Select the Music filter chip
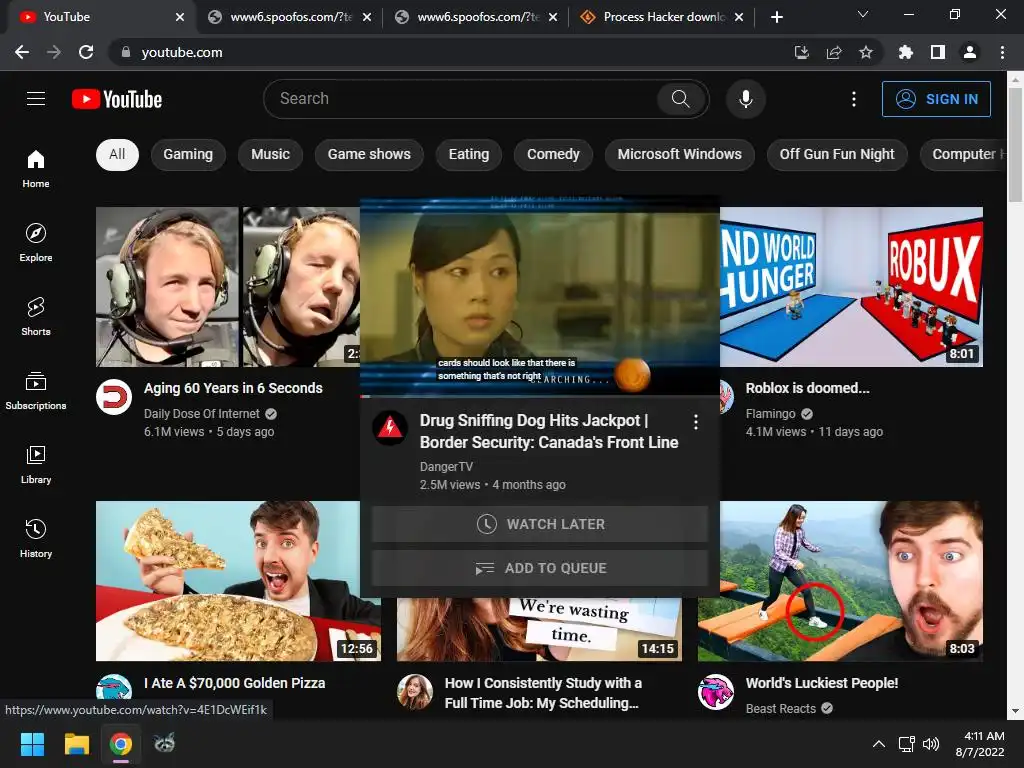The height and width of the screenshot is (768, 1024). tap(270, 155)
